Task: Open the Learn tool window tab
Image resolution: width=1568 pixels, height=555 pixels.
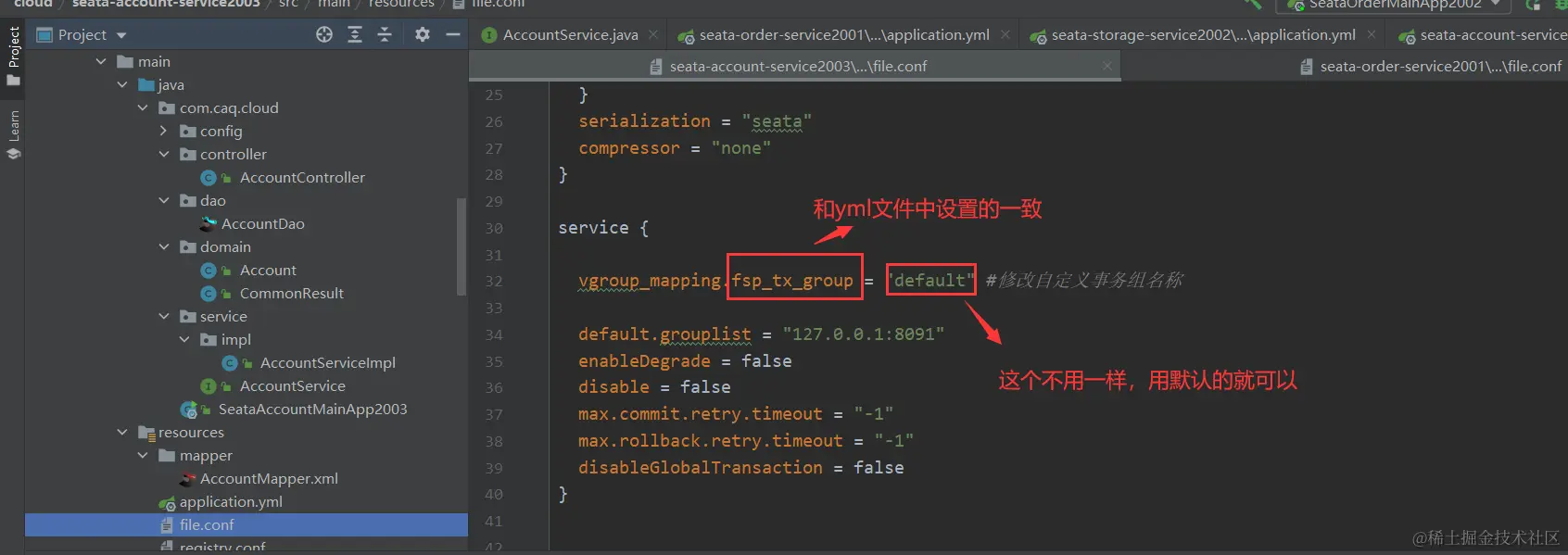Action: 13,135
